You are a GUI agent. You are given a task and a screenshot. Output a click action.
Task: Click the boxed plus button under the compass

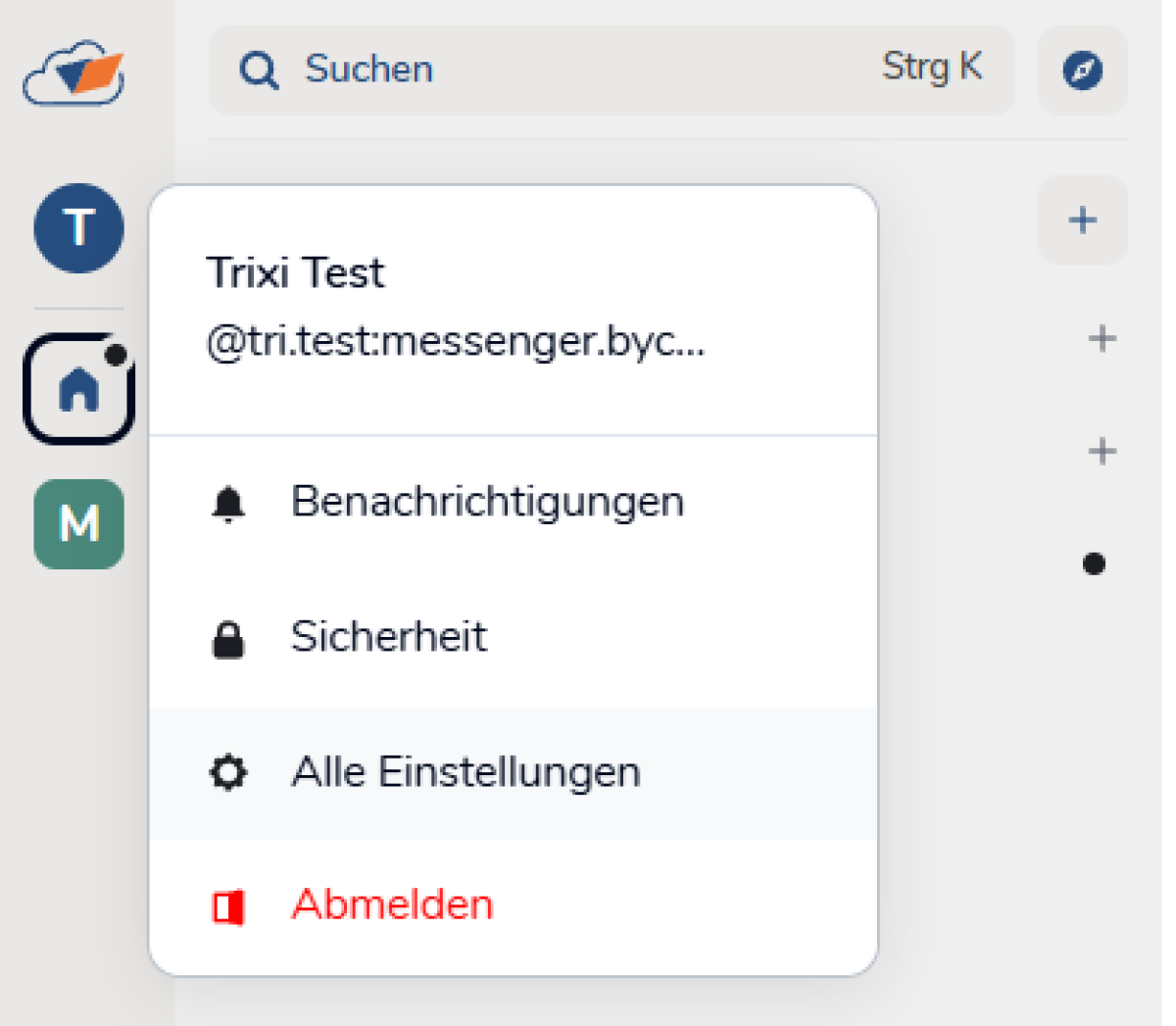tap(1082, 220)
